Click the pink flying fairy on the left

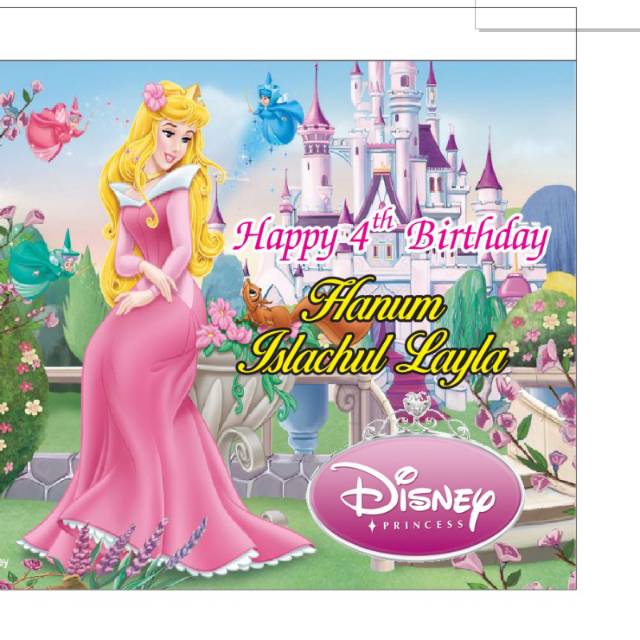(x=55, y=127)
